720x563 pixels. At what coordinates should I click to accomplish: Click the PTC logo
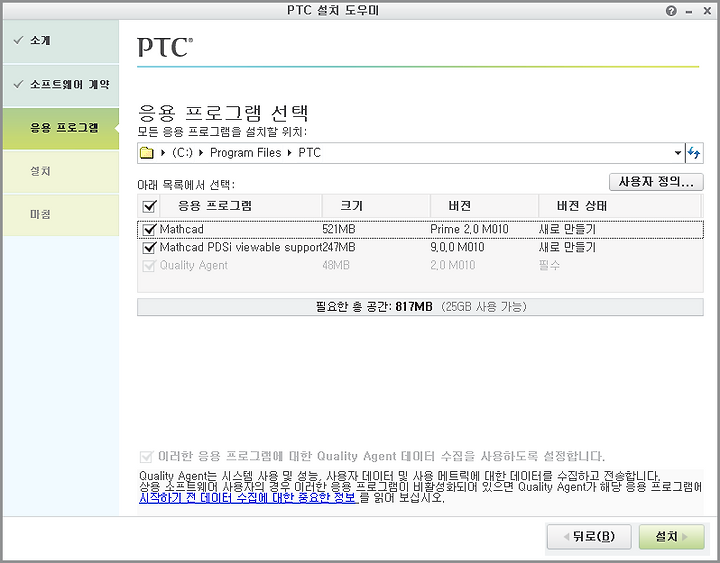(165, 47)
